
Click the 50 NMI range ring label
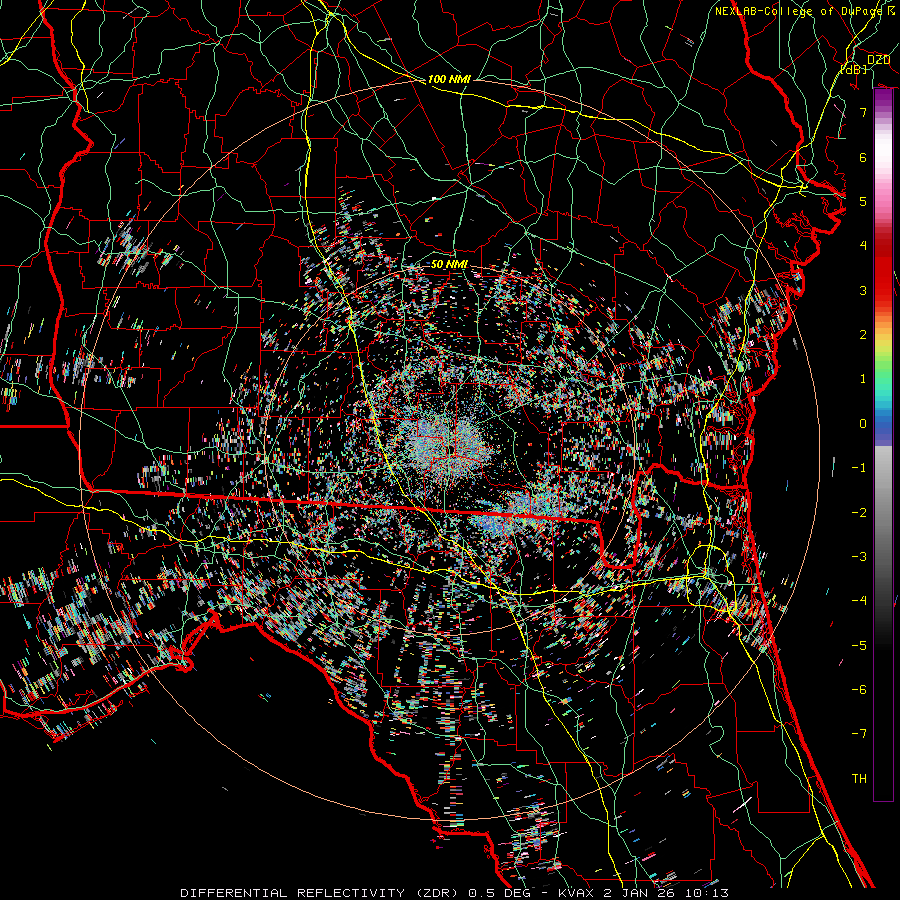coord(449,265)
